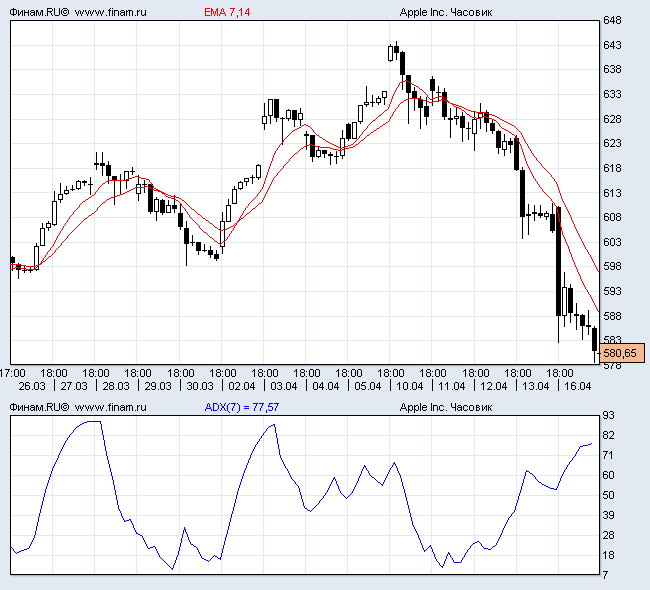
Task: Click the 628 price axis value
Action: 612,119
